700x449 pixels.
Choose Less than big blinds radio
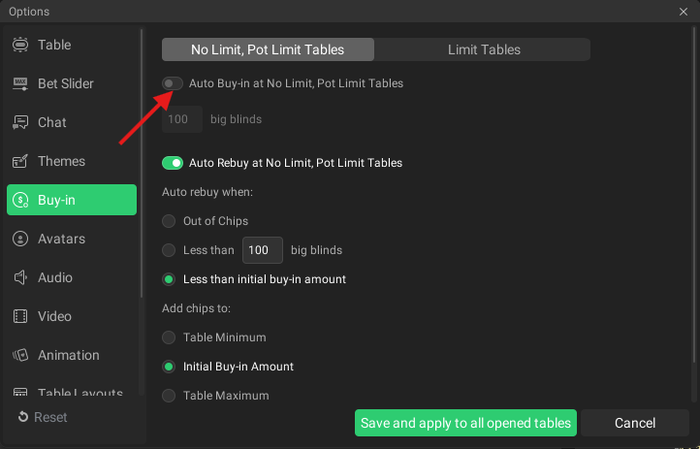(x=169, y=250)
